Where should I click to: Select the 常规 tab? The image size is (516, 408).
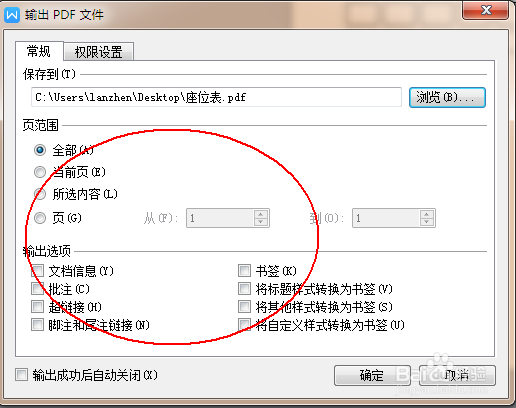point(39,51)
